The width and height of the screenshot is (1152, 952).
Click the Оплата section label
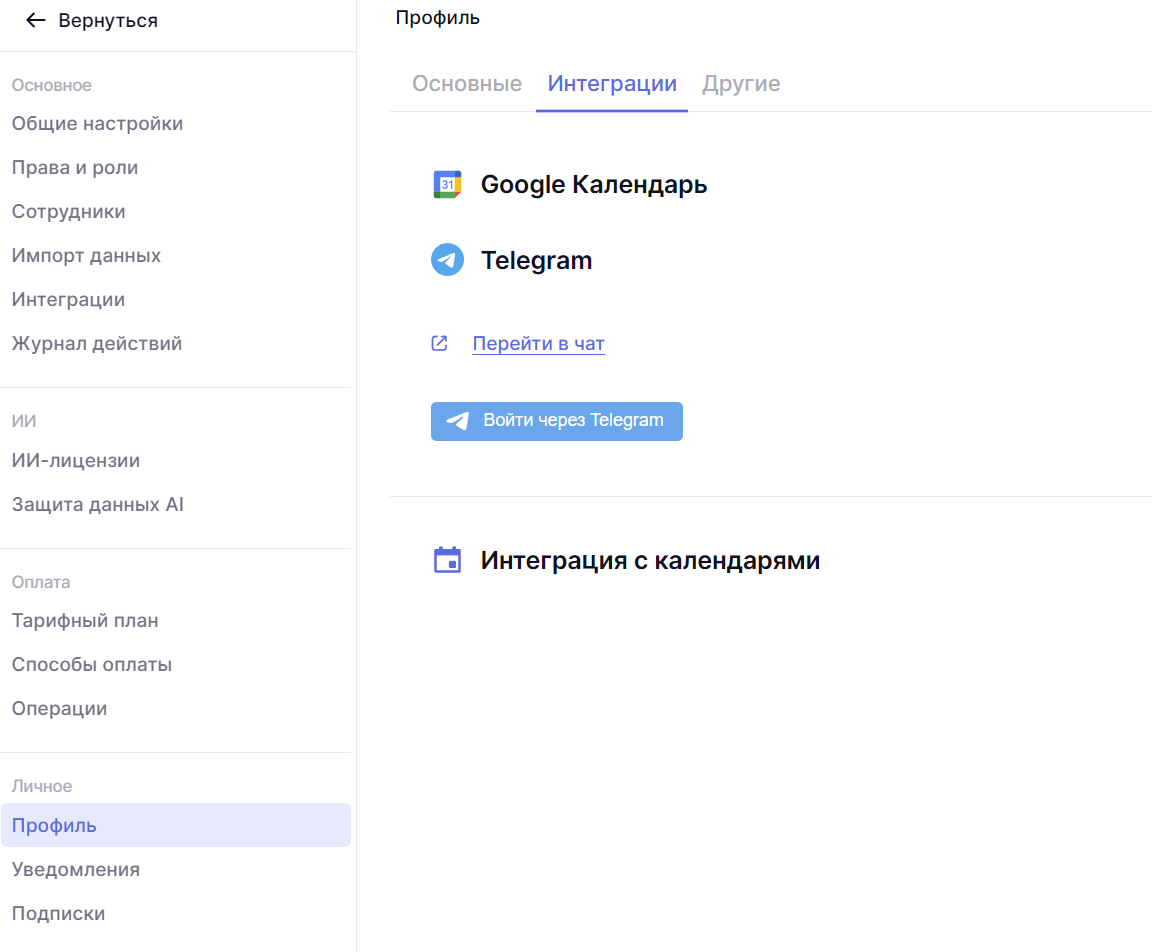pos(41,583)
